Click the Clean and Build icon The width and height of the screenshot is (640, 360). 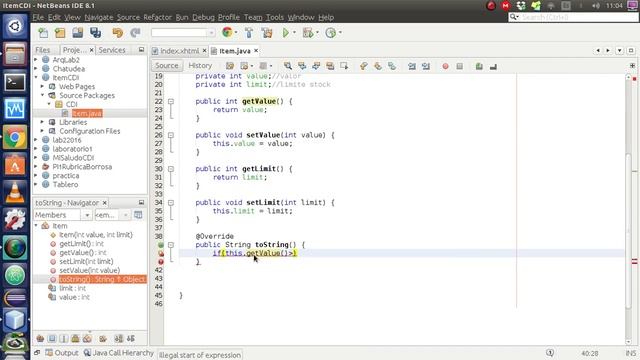(x=267, y=33)
